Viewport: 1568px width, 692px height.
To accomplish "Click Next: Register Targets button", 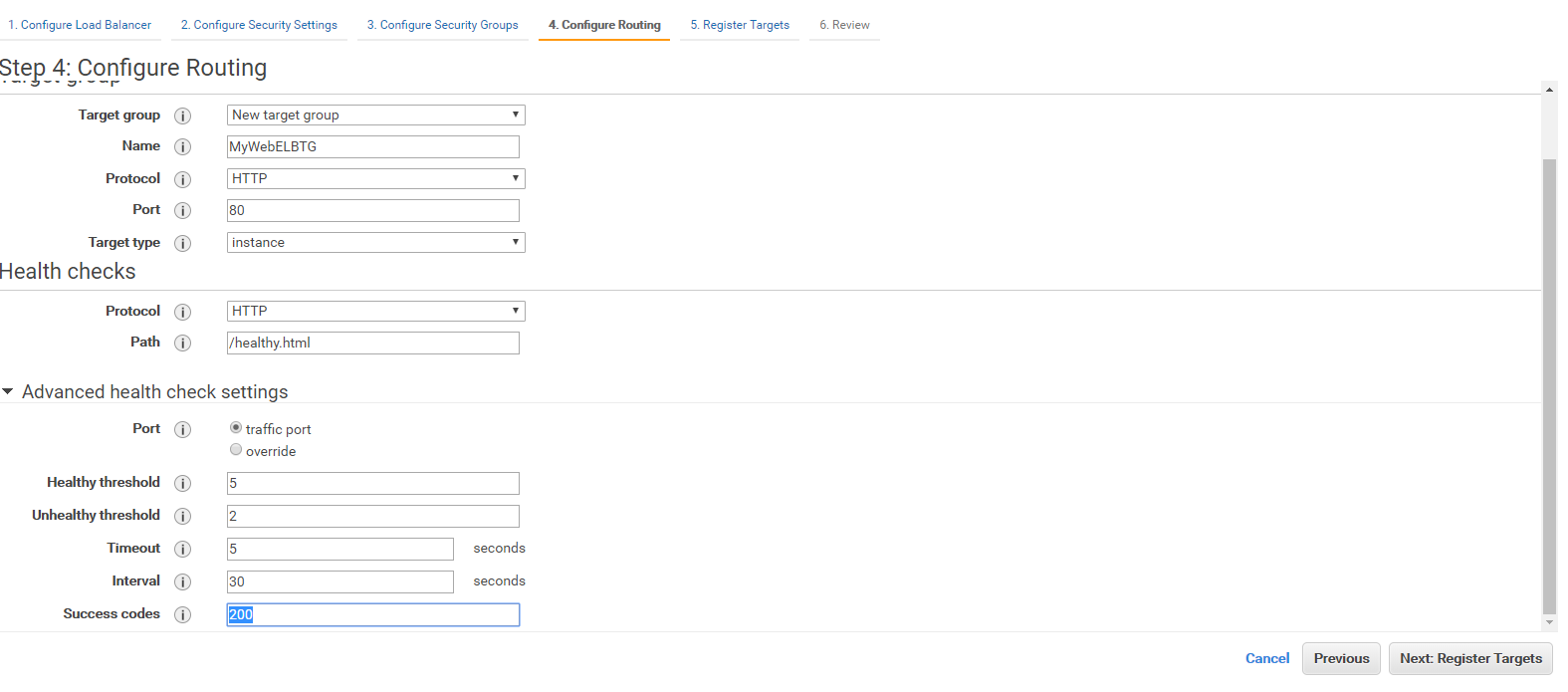I will pyautogui.click(x=1469, y=659).
